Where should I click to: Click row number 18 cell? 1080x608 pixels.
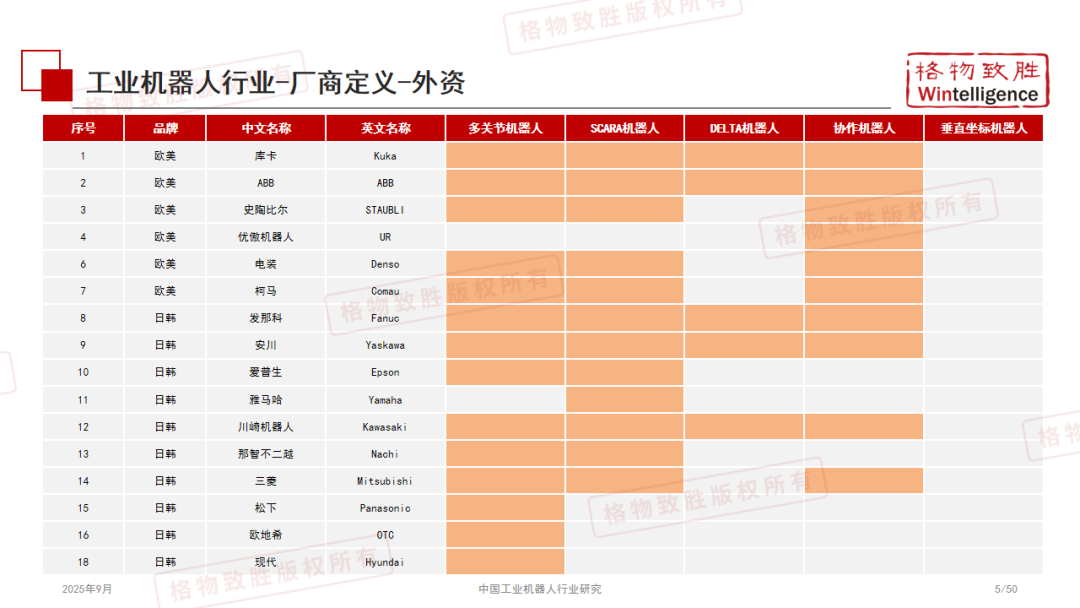[x=83, y=562]
